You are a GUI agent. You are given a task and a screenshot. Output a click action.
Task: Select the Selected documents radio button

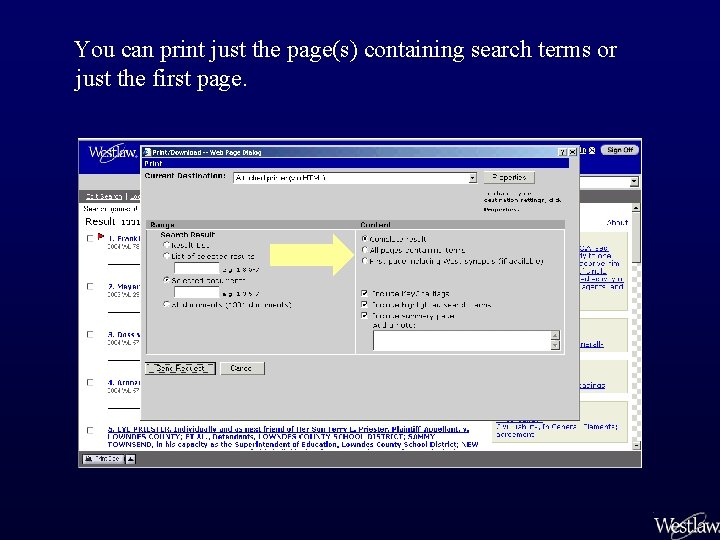tap(167, 280)
